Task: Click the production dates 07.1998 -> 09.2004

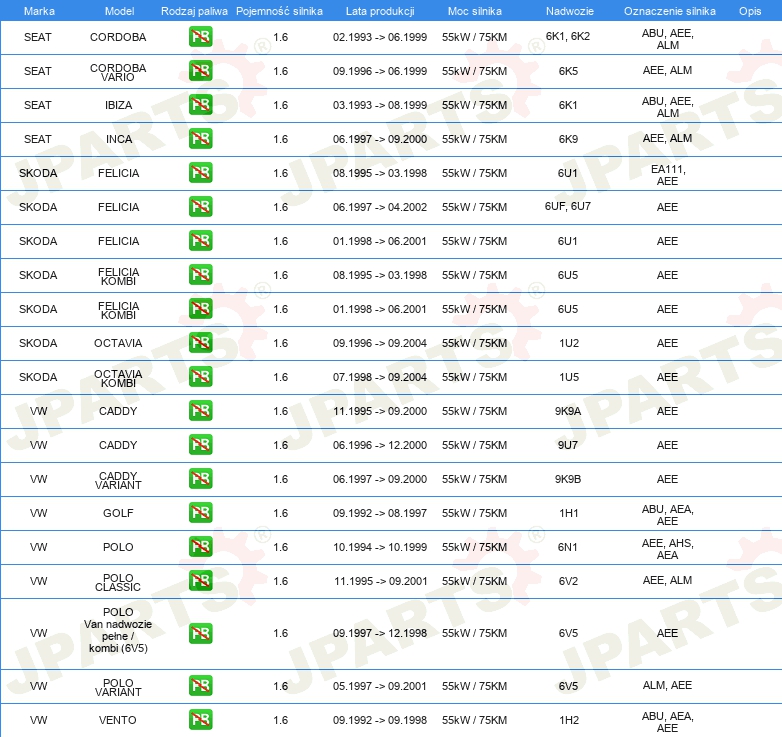Action: 380,377
